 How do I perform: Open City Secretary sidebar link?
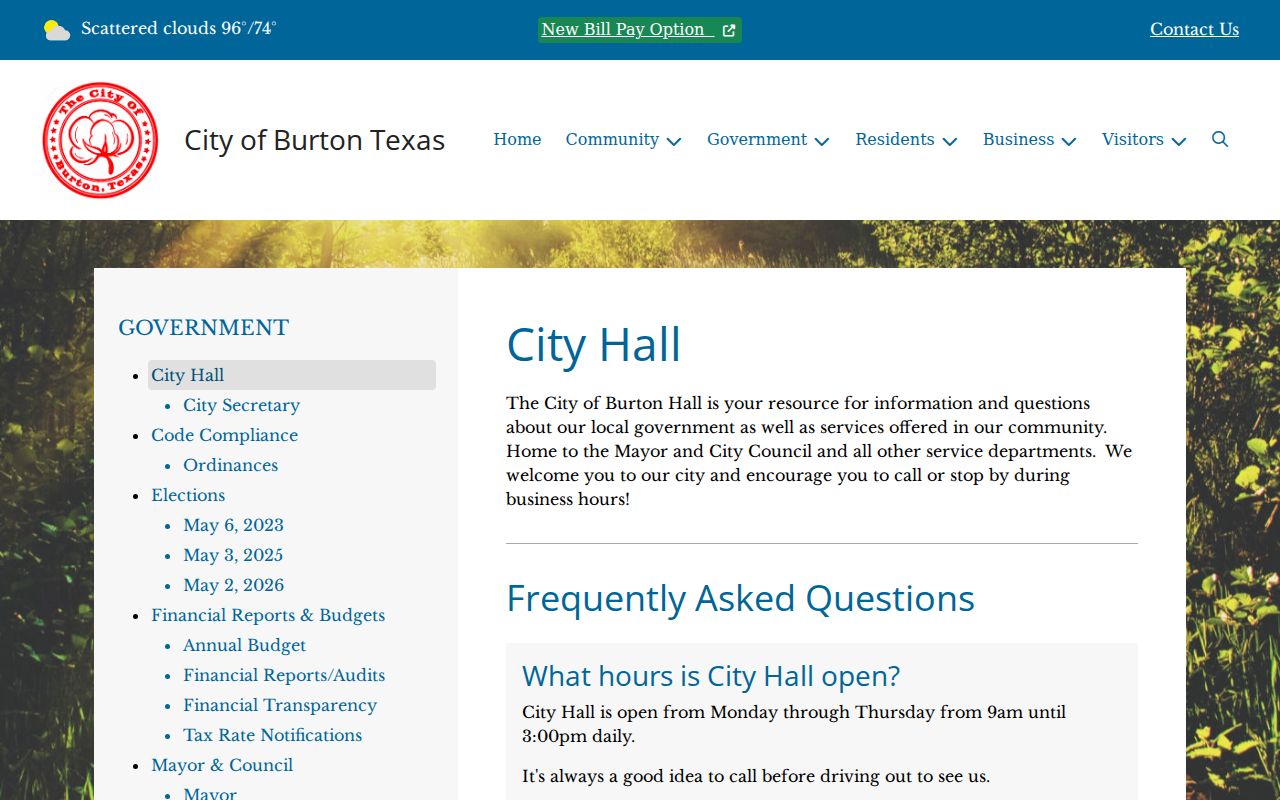coord(241,405)
